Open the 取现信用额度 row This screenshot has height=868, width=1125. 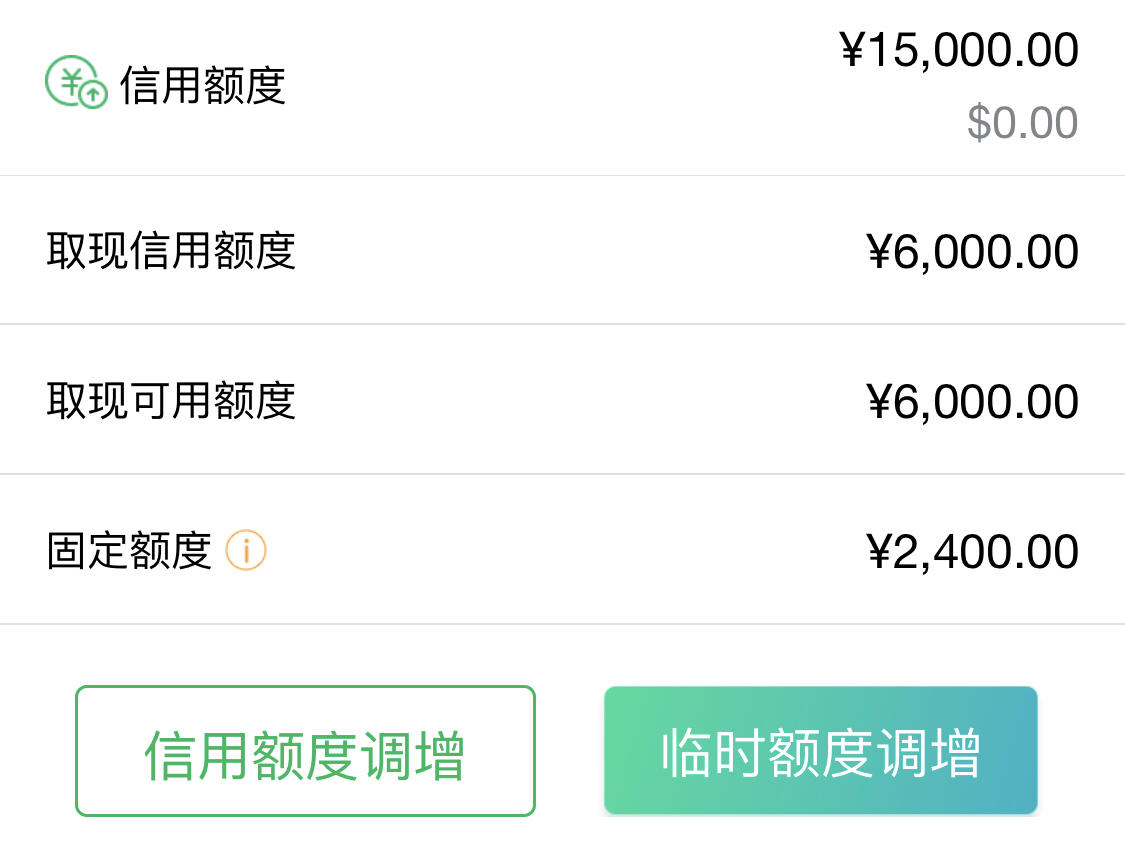(x=562, y=250)
